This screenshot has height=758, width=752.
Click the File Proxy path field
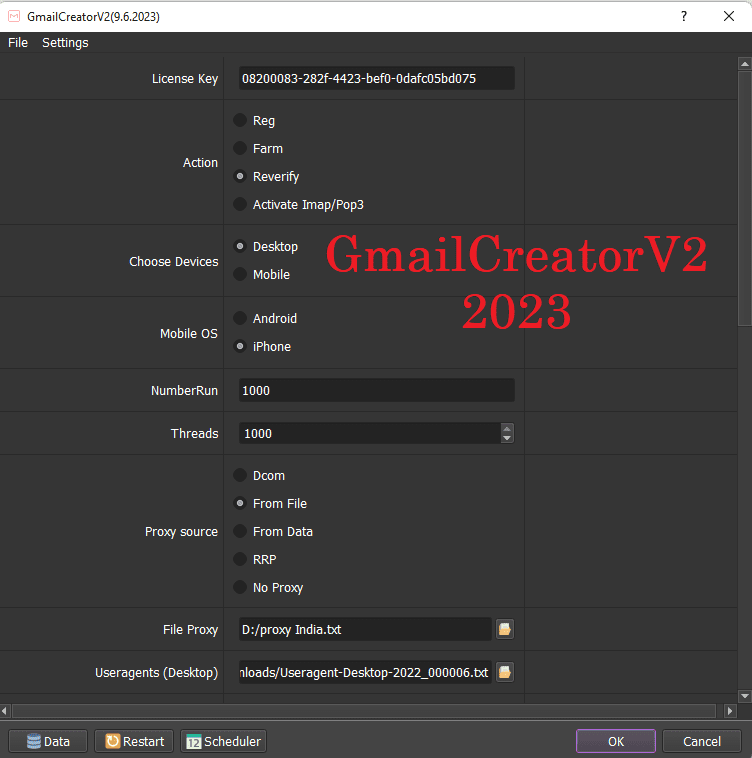click(365, 629)
